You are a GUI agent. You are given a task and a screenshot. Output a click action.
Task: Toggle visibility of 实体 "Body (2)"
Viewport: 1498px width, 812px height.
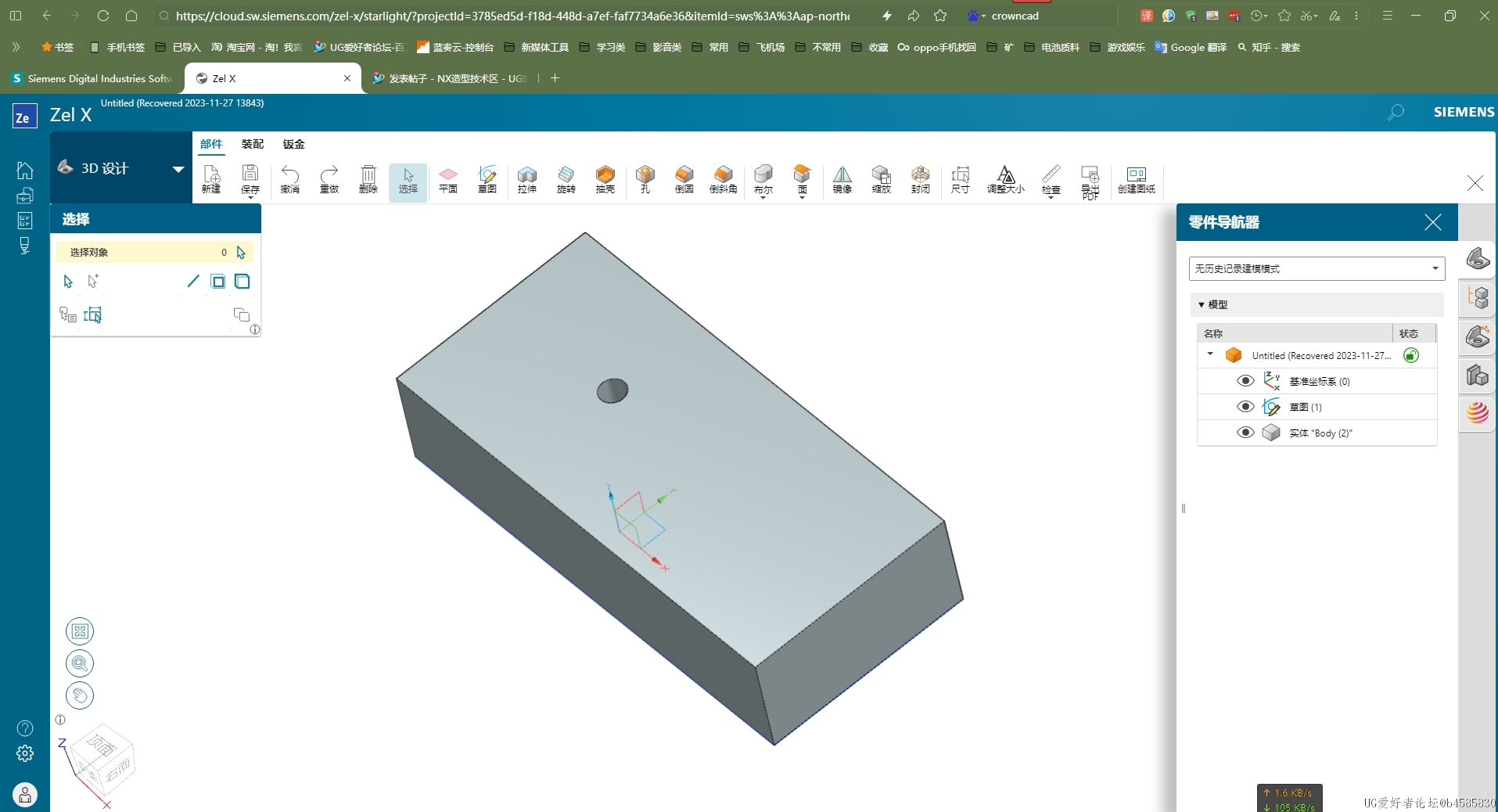click(1245, 433)
